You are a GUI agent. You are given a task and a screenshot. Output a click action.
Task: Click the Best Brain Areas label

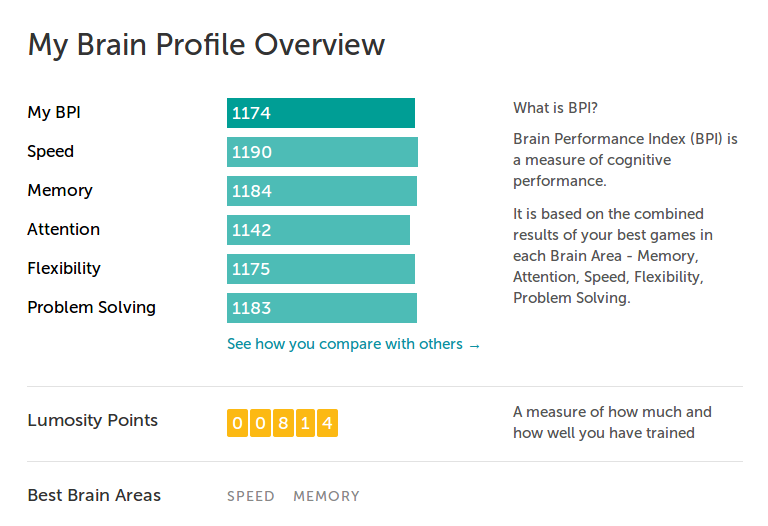pos(94,495)
